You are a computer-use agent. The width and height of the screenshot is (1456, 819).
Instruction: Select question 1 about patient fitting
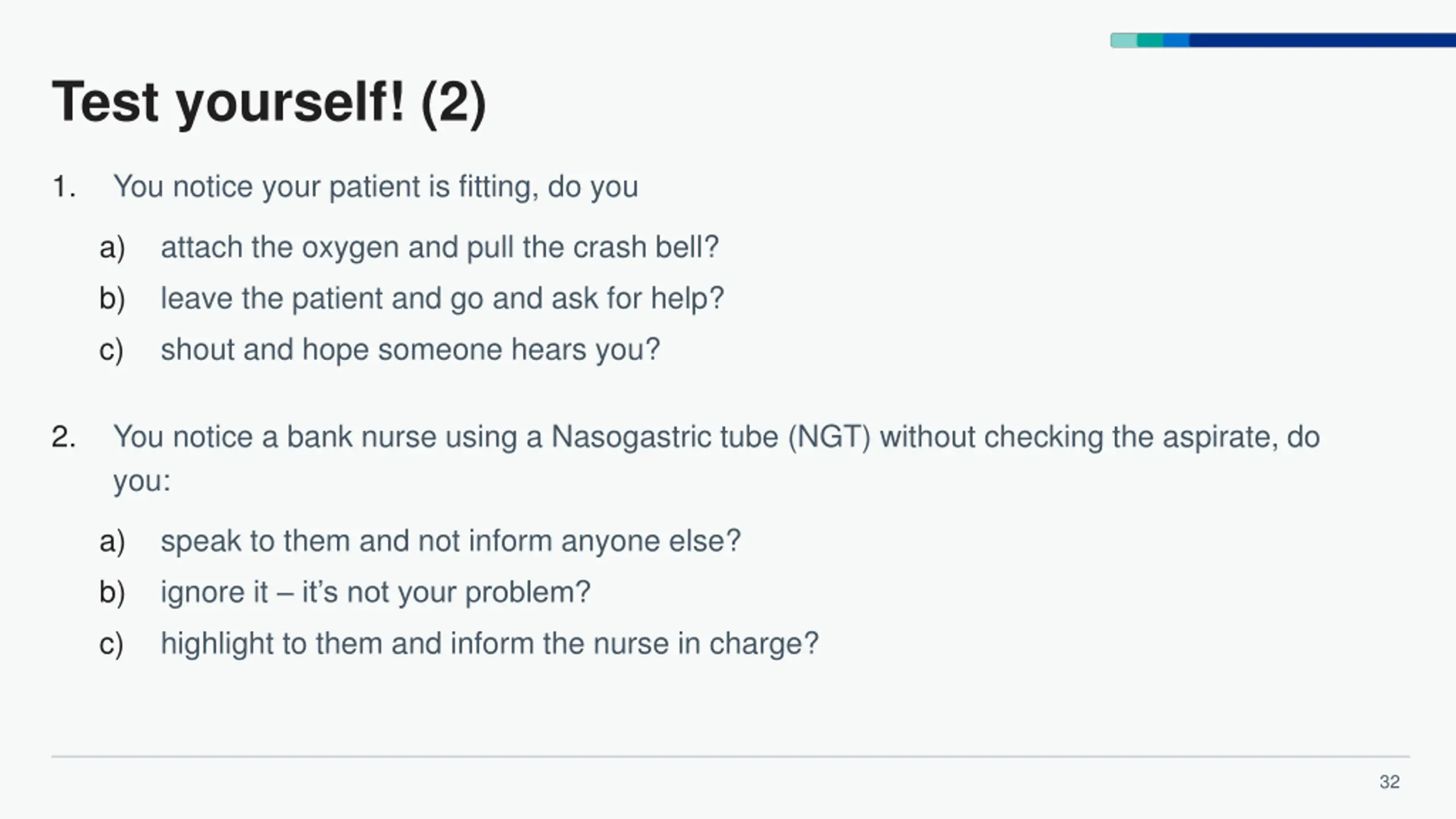pos(375,187)
